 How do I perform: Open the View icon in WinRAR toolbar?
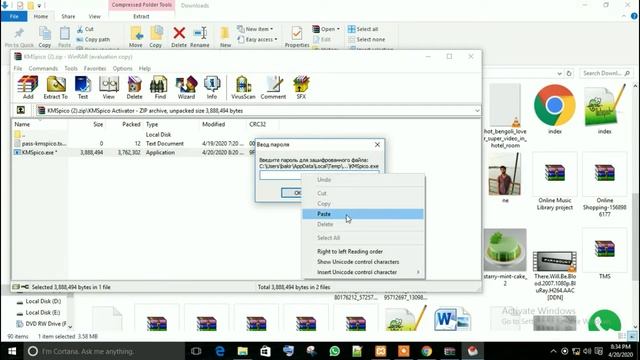(x=109, y=87)
